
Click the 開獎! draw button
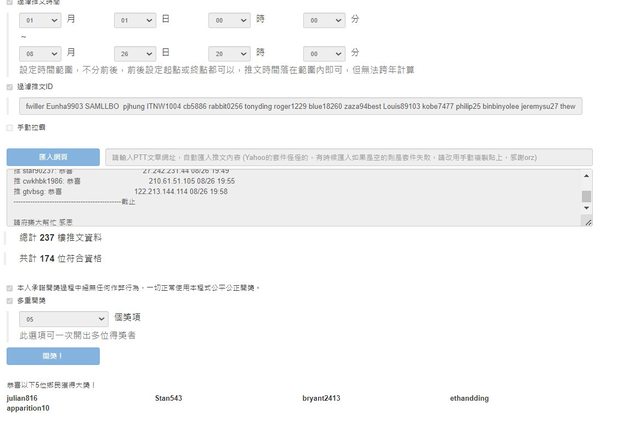click(53, 356)
